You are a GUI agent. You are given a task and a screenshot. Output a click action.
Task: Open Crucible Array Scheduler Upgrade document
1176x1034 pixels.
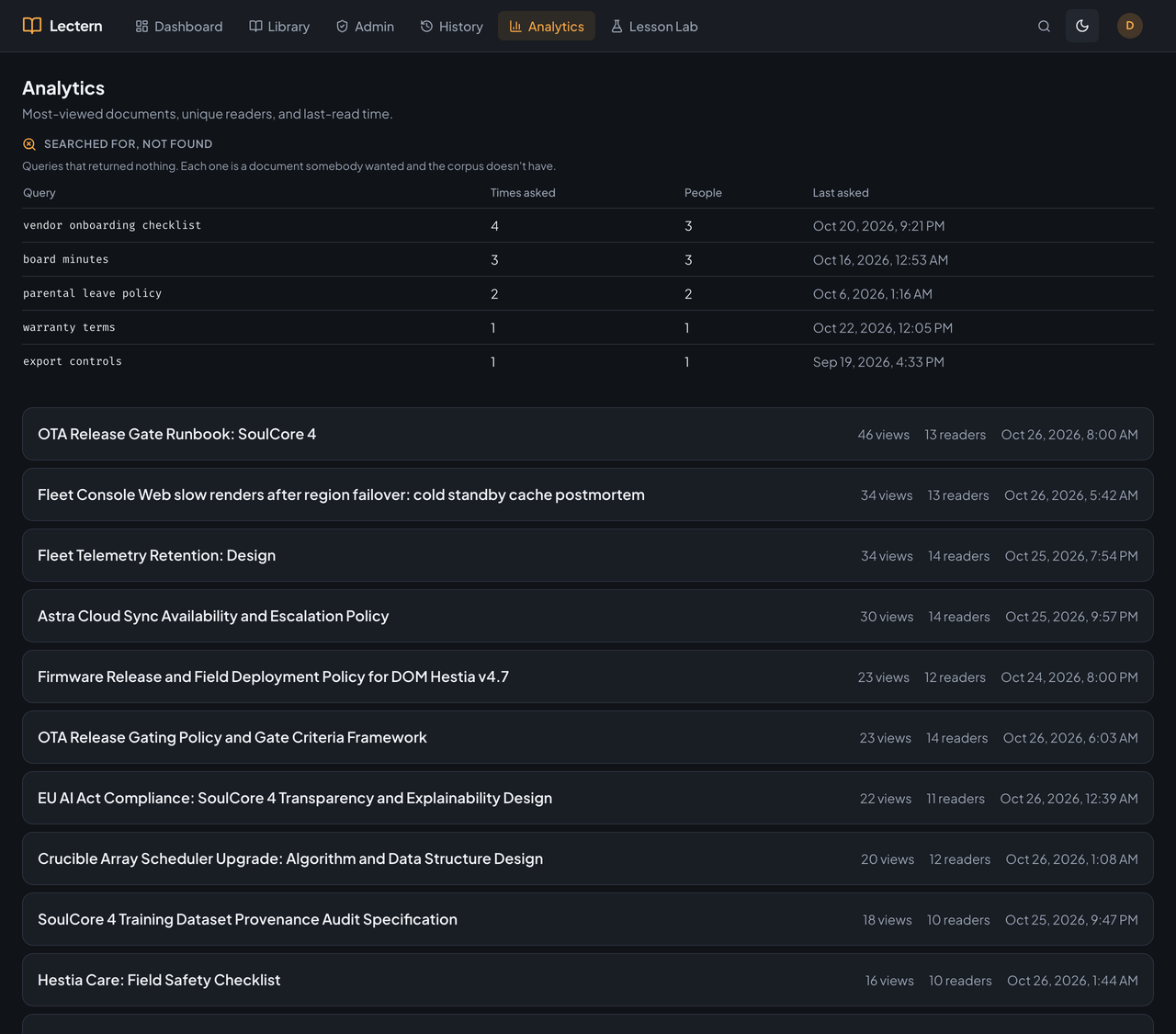(x=588, y=858)
